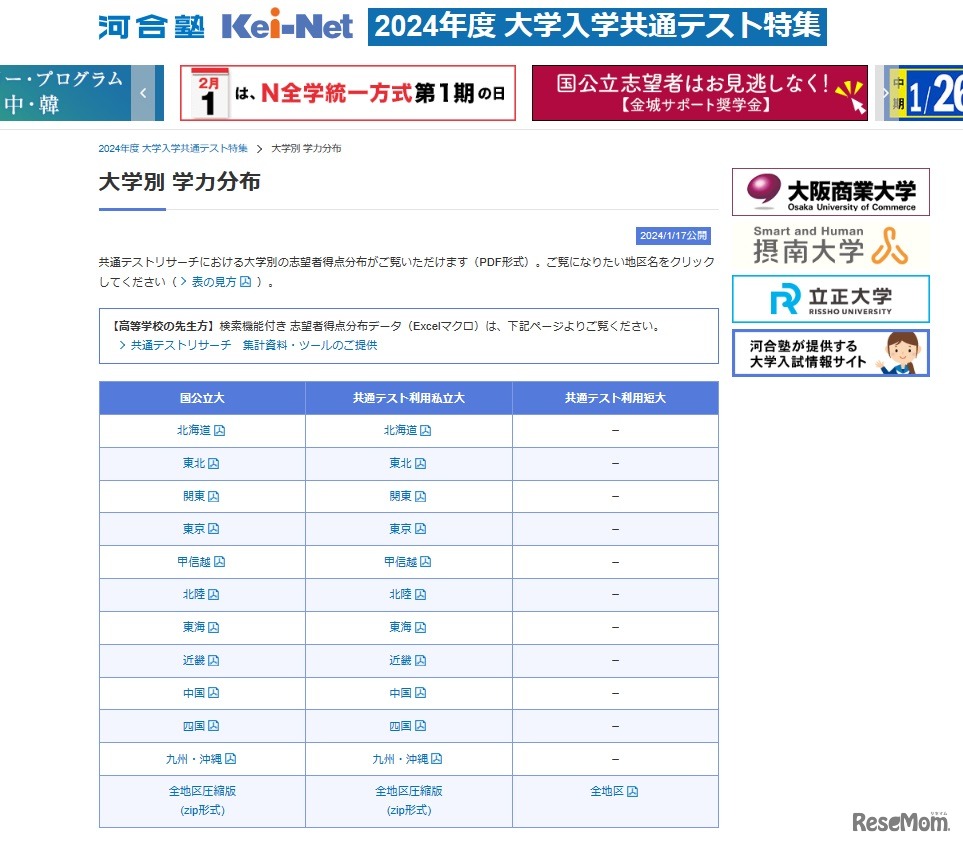Screen dimensions: 963x845
Task: Open 北海道 PDF under 共通テスト利用私立大
Action: (x=408, y=430)
